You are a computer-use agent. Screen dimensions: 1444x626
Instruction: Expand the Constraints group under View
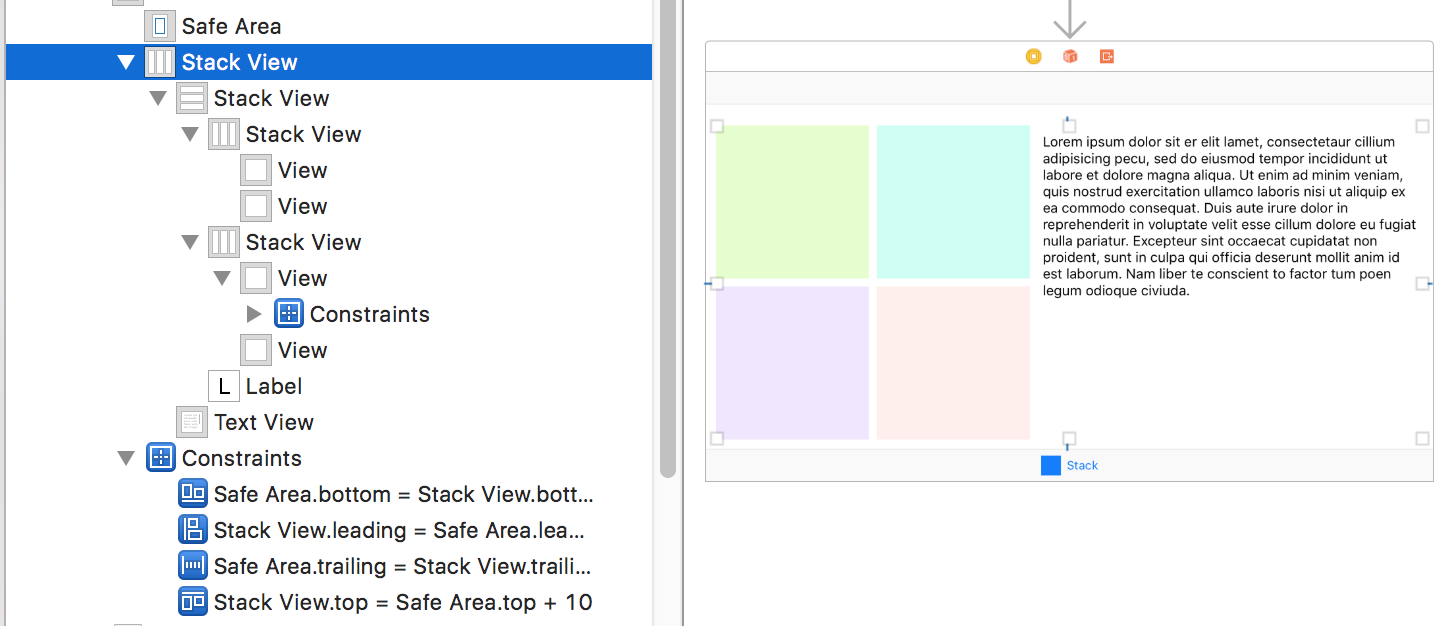tap(254, 314)
